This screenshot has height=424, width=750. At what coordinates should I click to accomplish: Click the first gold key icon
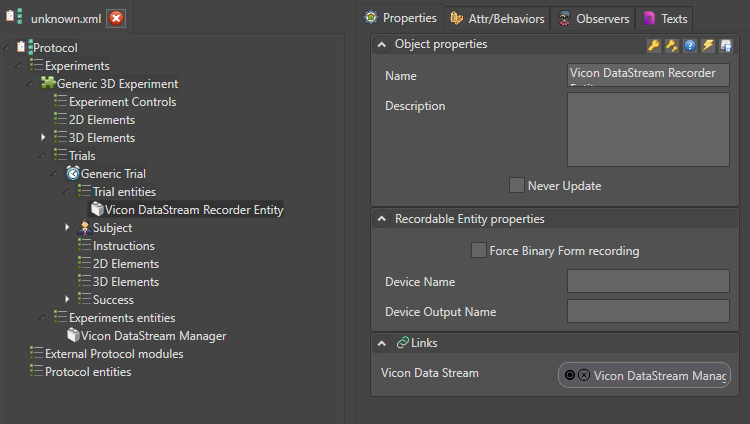[653, 45]
